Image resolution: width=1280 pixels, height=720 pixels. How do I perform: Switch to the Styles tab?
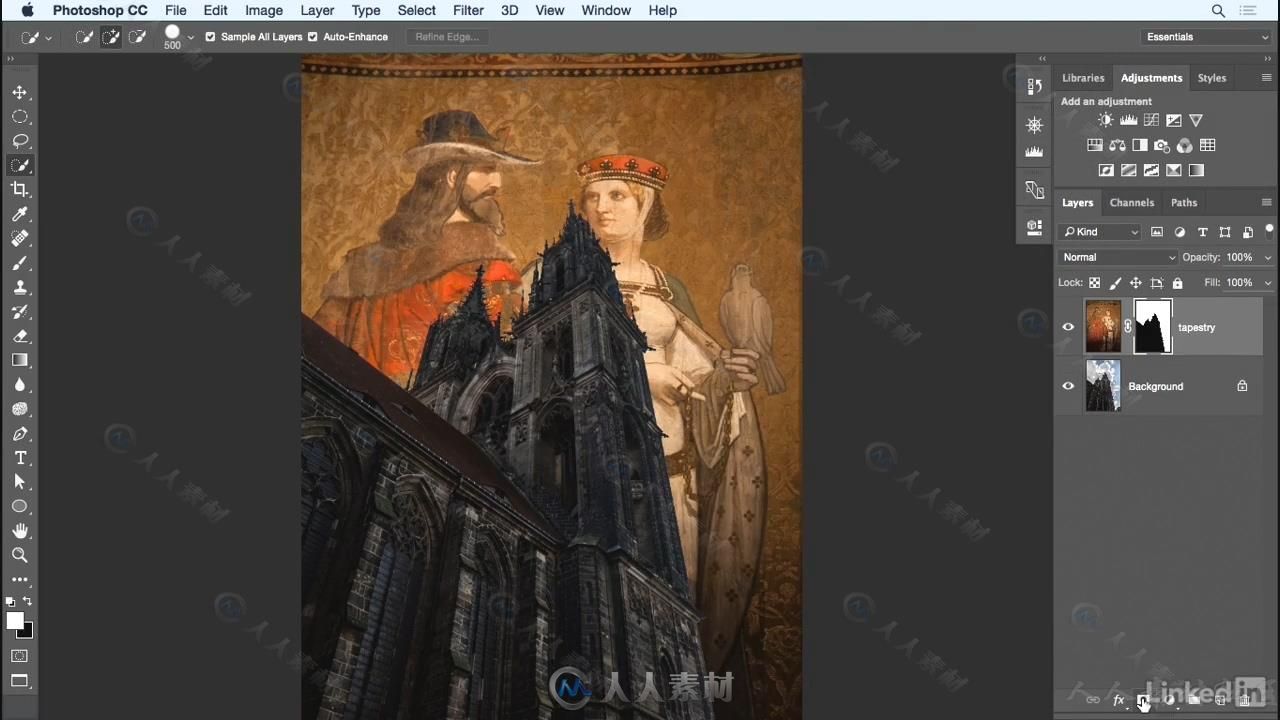[x=1212, y=78]
